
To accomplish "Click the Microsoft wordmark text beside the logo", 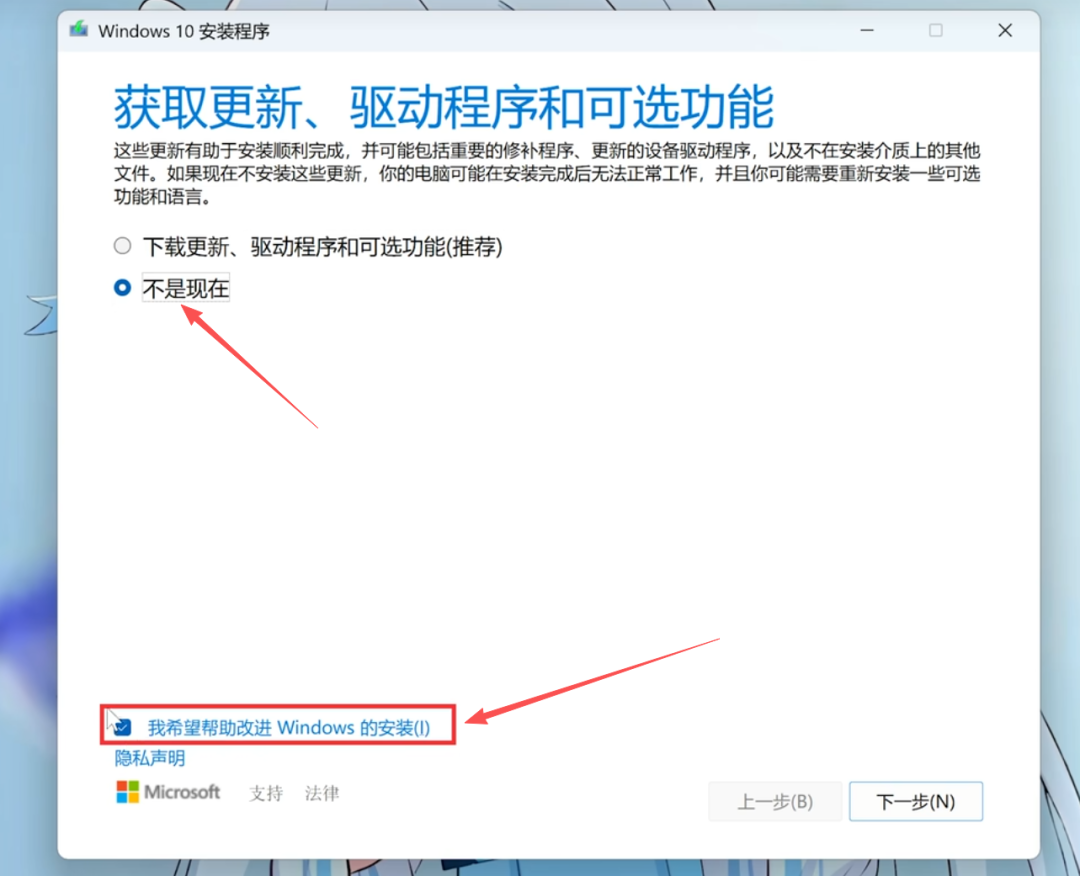I will [182, 792].
